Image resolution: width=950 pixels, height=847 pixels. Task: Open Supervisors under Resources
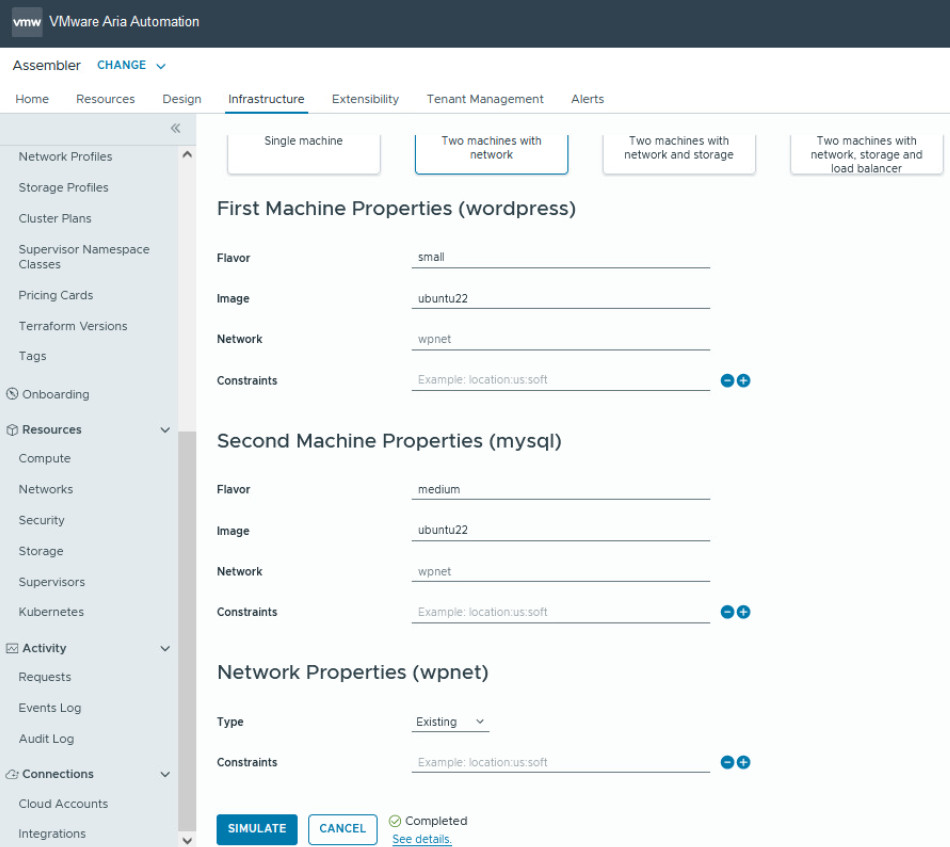pyautogui.click(x=52, y=582)
